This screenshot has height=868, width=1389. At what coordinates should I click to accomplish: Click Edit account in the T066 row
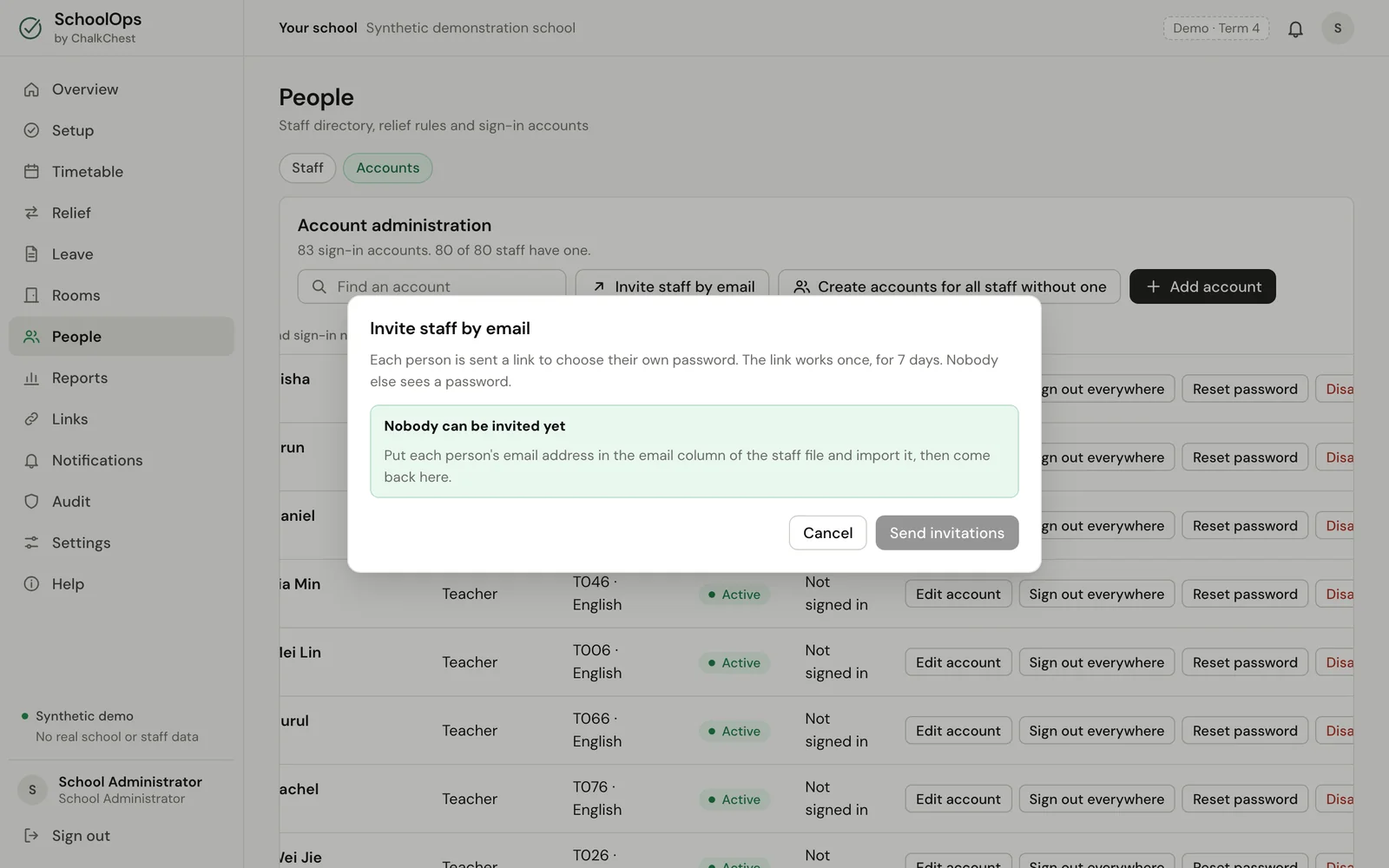tap(958, 731)
